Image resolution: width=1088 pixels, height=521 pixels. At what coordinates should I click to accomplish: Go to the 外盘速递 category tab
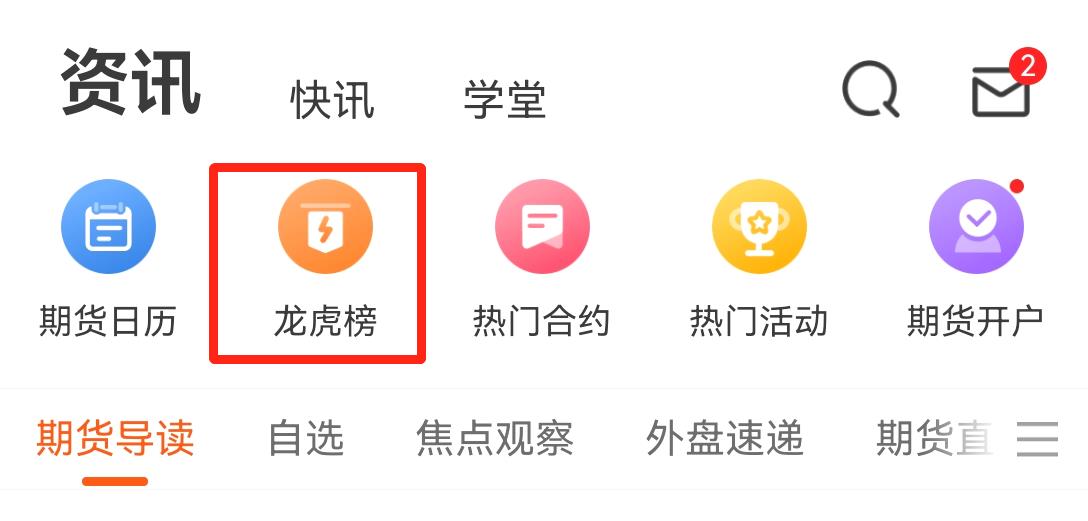(724, 438)
